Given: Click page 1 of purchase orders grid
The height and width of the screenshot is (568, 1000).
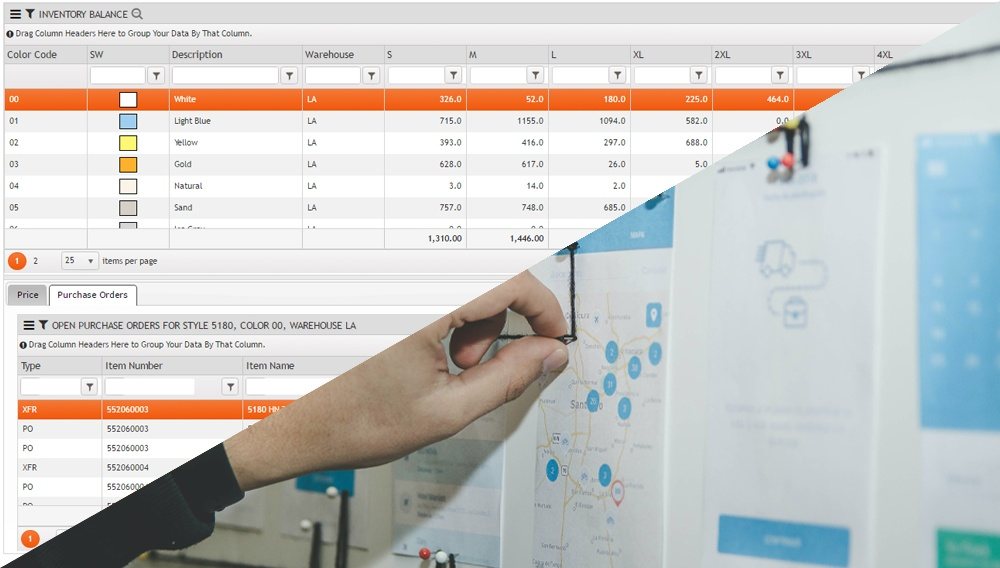Looking at the screenshot, I should [x=30, y=539].
